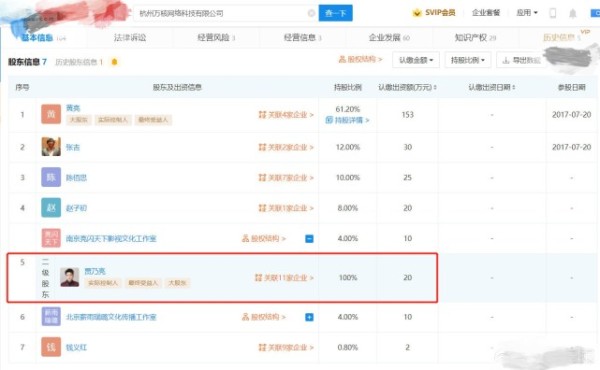600x370 pixels.
Task: Open the 持股比例 dropdown filter
Action: [x=468, y=60]
